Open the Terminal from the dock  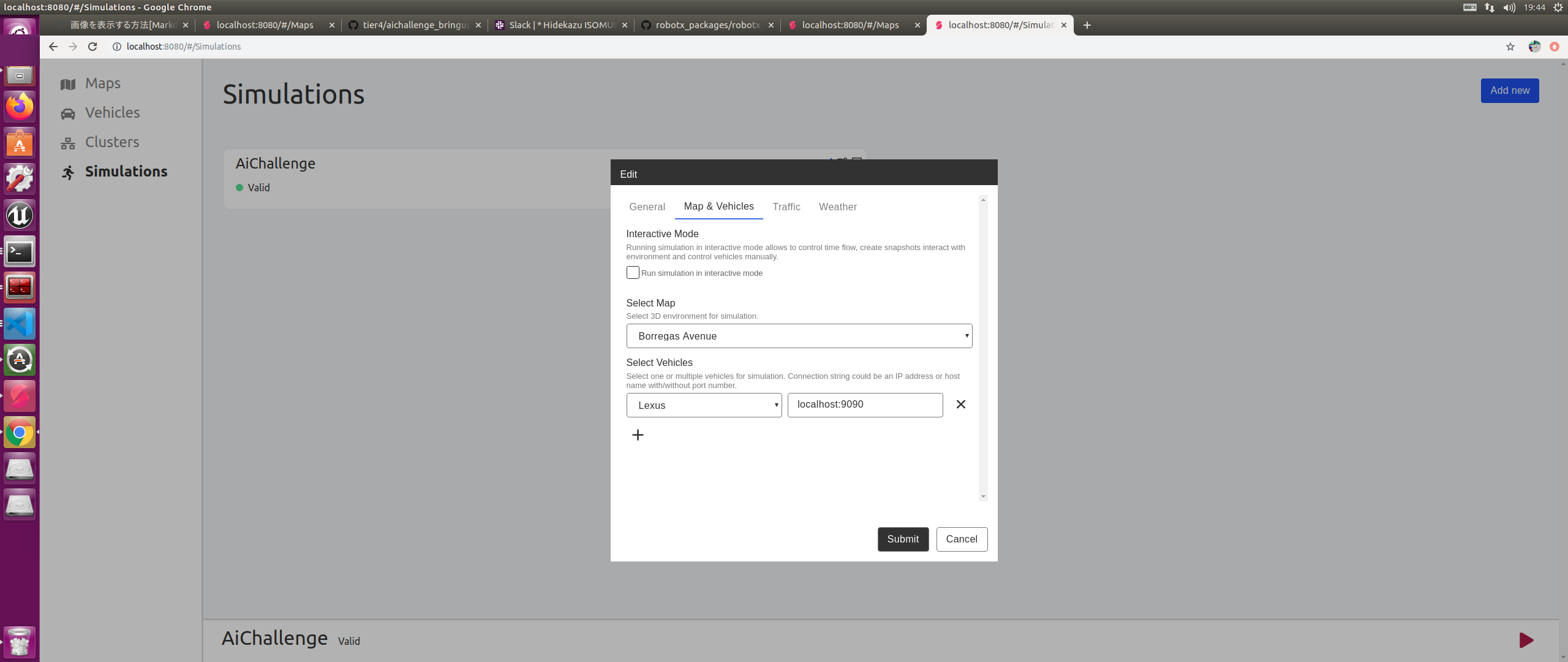20,252
